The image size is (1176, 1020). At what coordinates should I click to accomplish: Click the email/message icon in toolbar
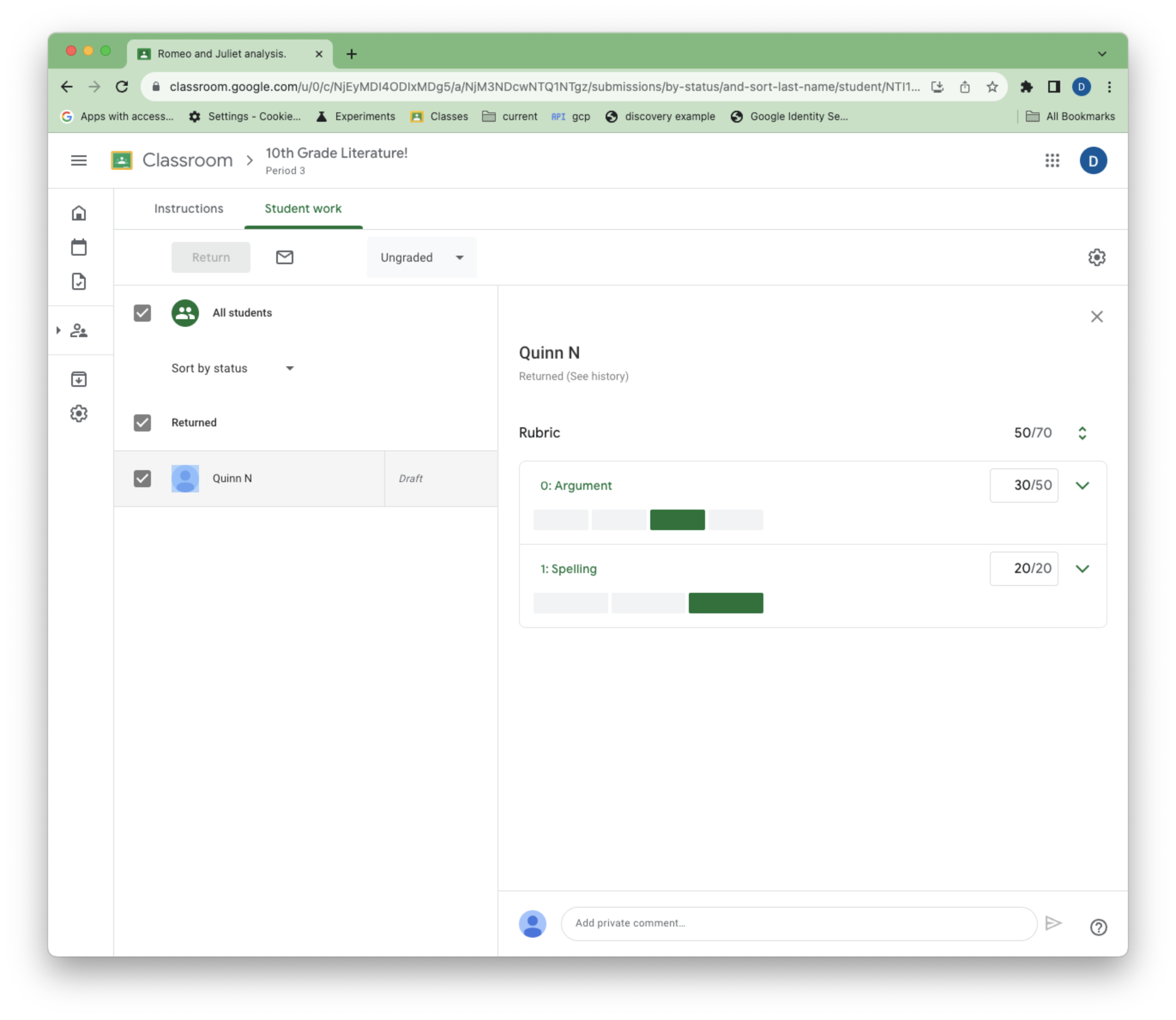(x=284, y=257)
